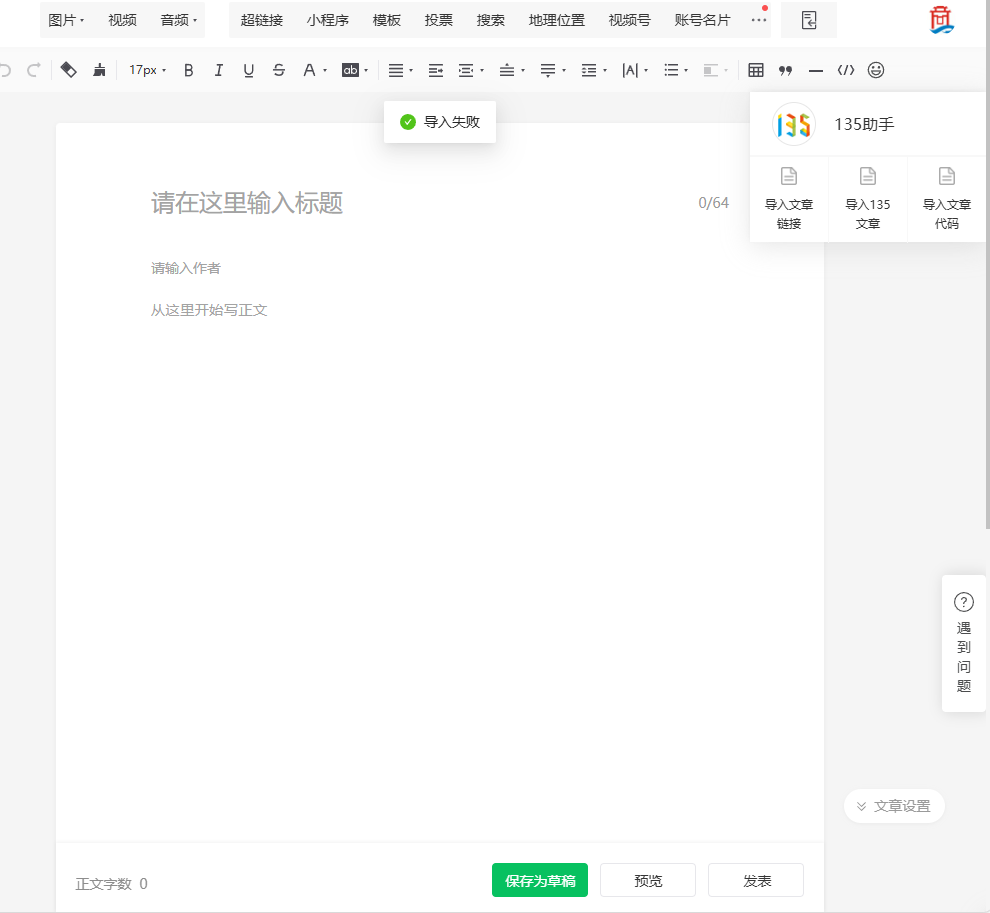
Task: Open the letter spacing dropdown
Action: (635, 70)
